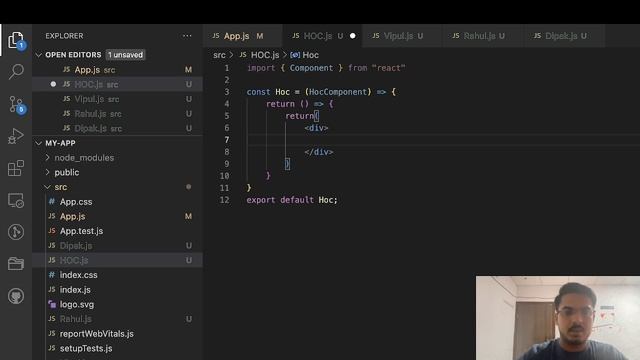Click the export default Hoc statement
This screenshot has width=640, height=360.
292,200
